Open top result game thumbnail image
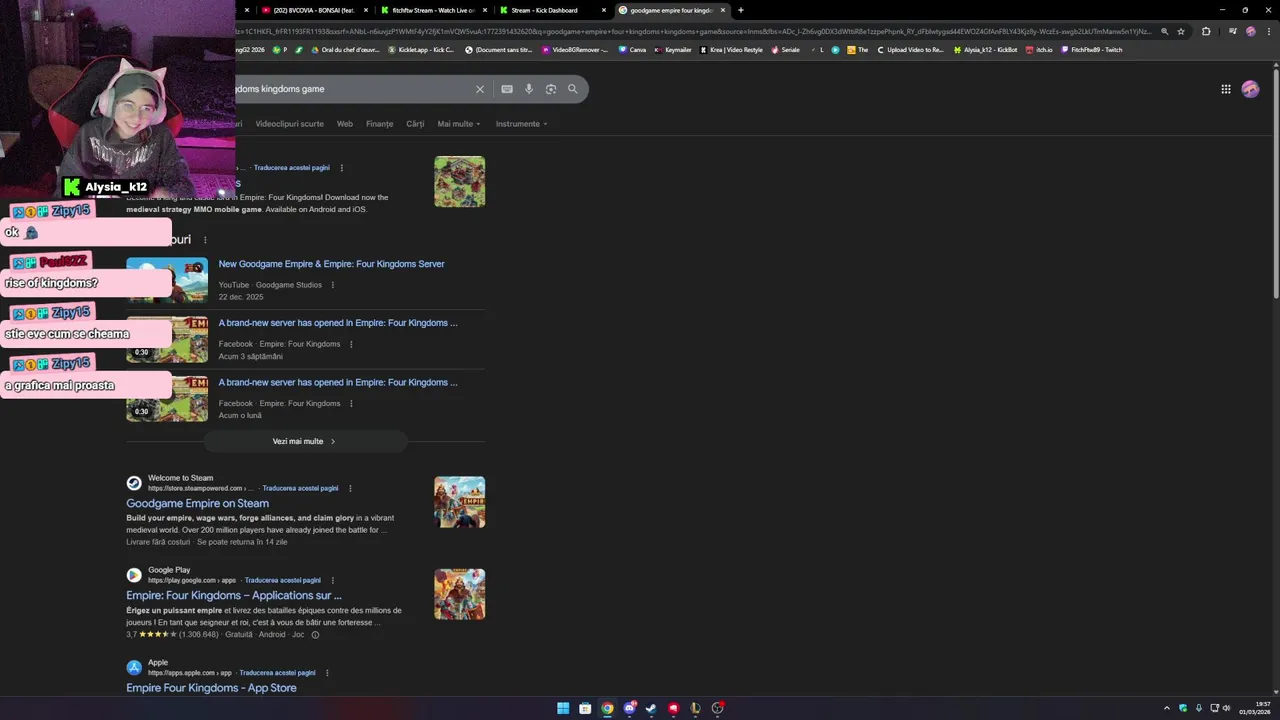Screen dimensions: 1280x720 (460, 182)
